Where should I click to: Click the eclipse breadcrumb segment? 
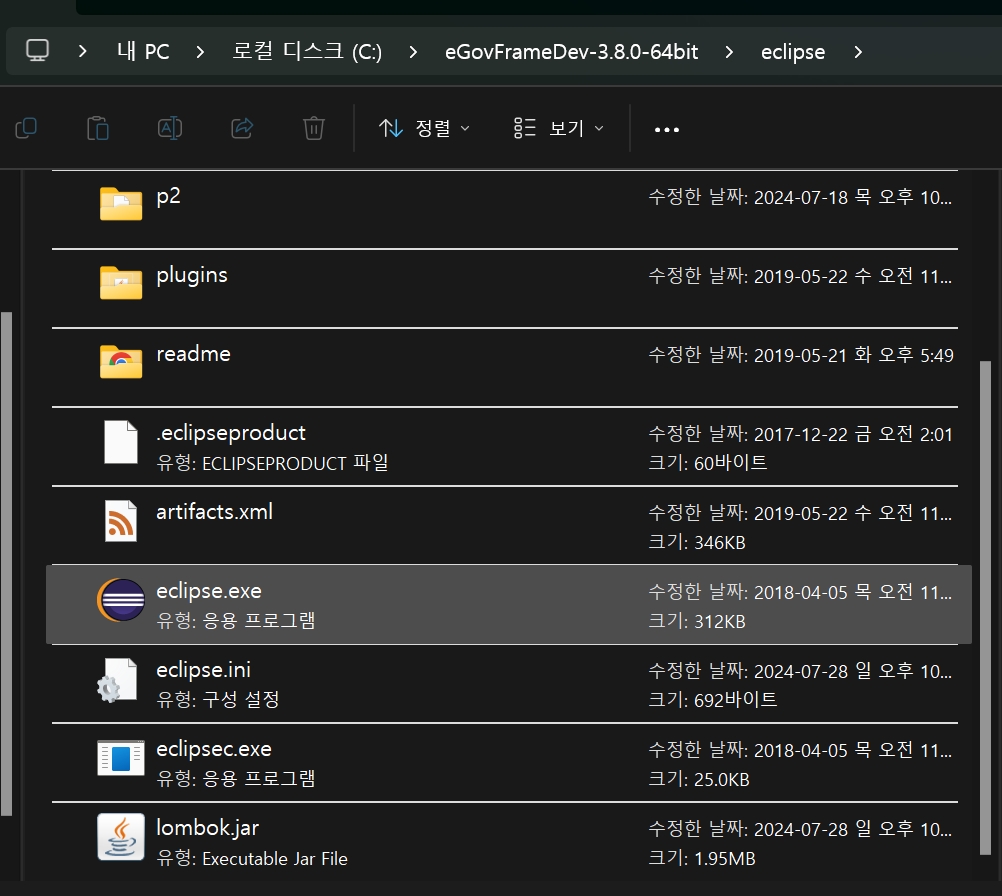[793, 52]
